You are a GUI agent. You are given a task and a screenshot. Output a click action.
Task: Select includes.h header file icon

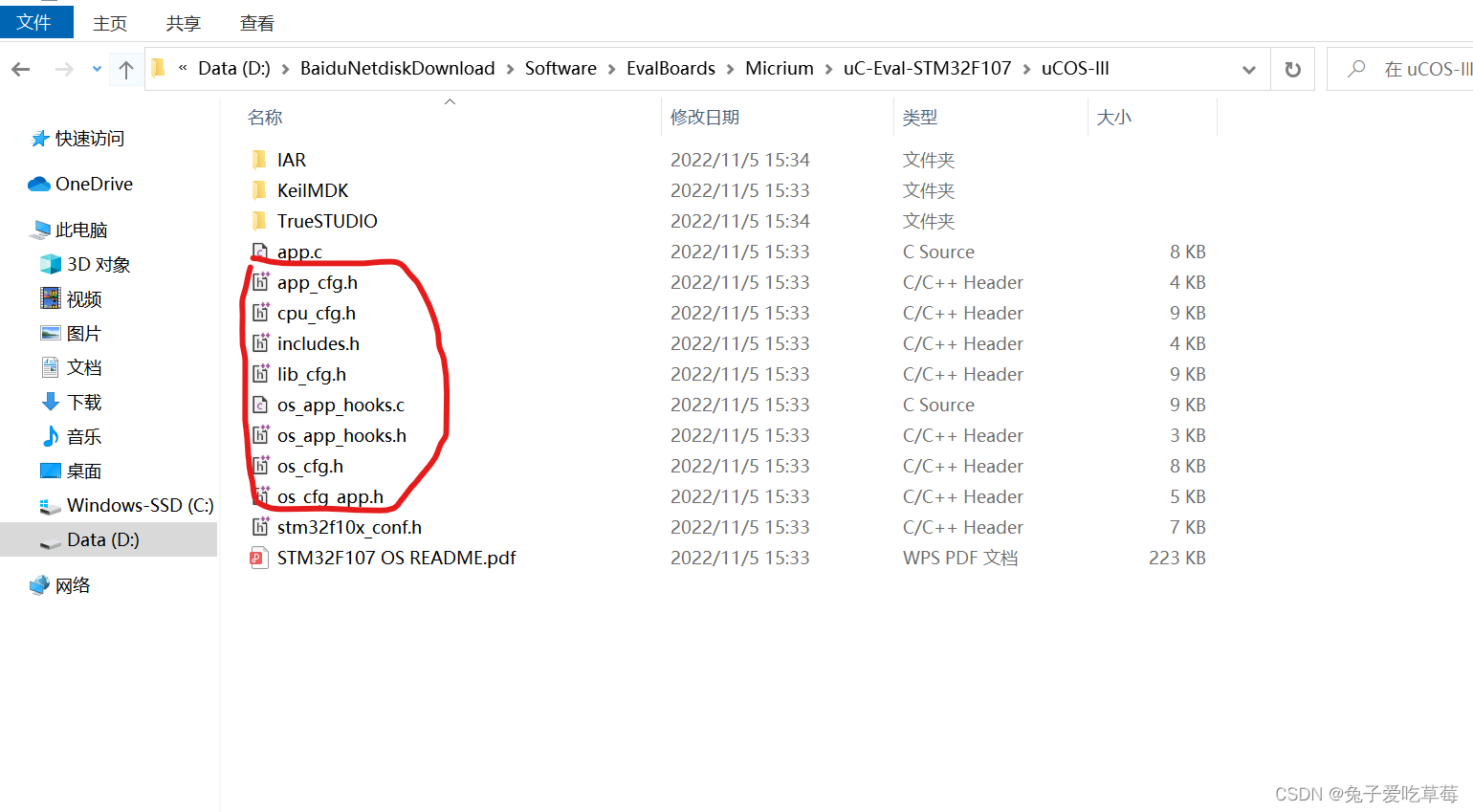point(260,343)
